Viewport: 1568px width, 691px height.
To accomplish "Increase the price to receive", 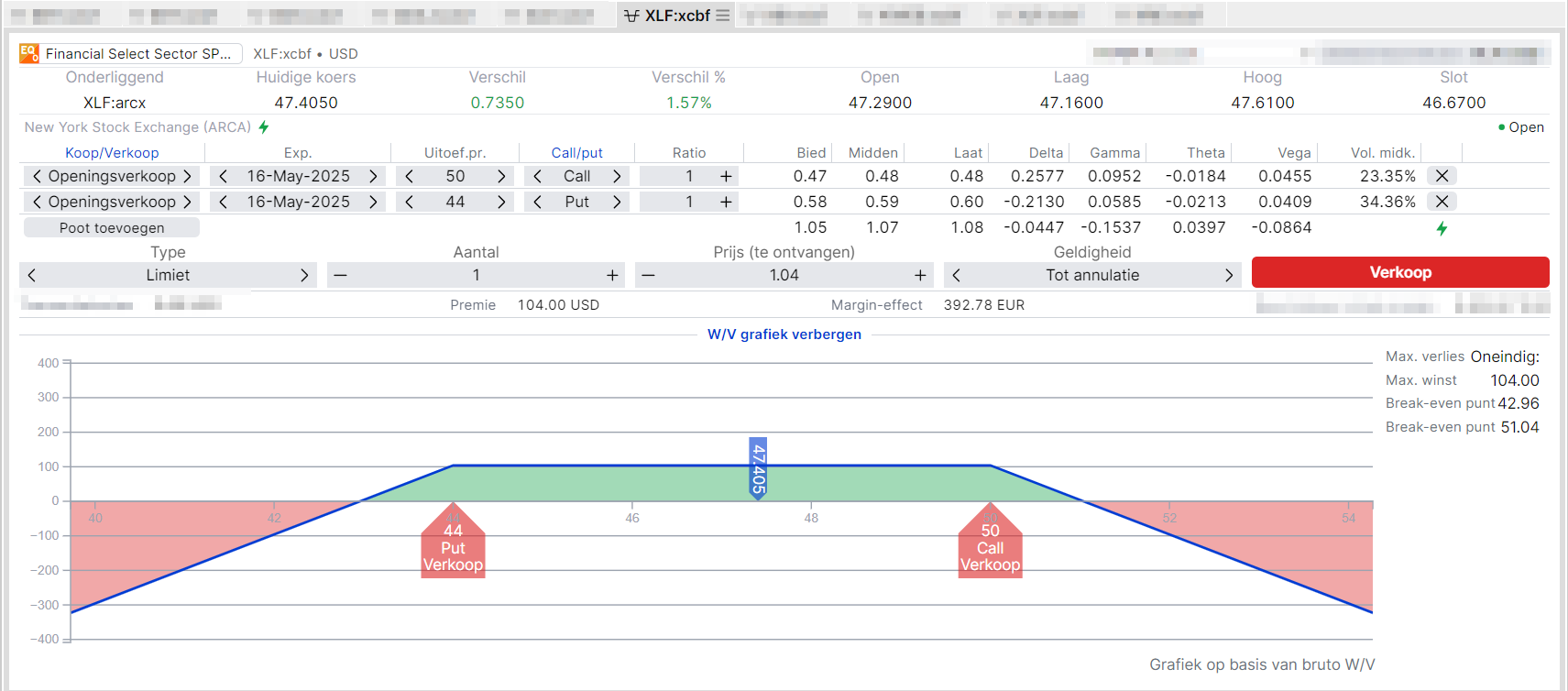I will tap(920, 275).
